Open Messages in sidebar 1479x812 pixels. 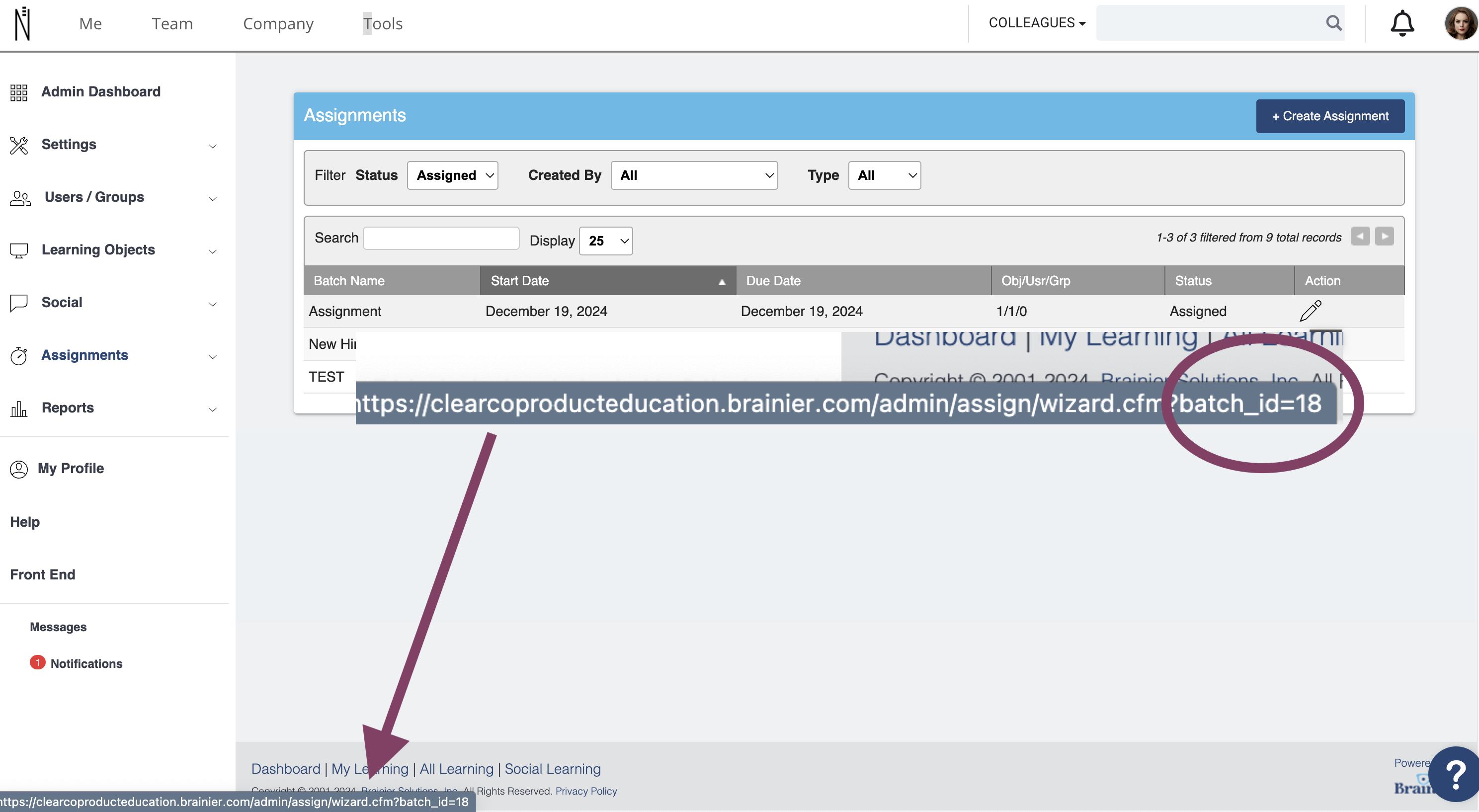(58, 627)
